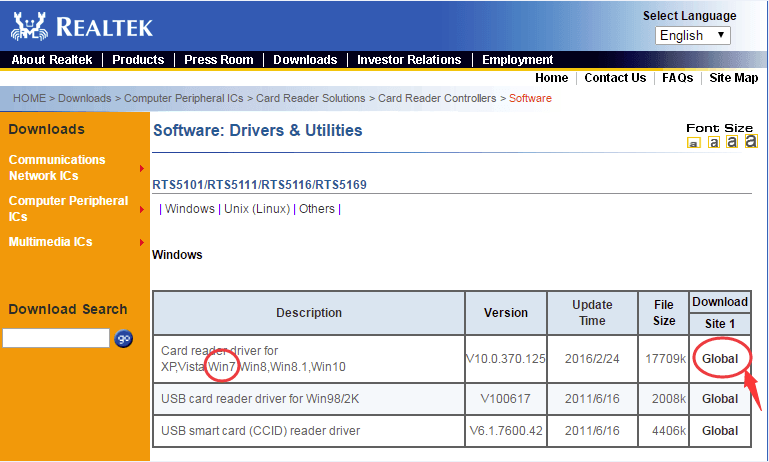Screen dimensions: 769x462
Task: Select the smallest font size icon
Action: [x=693, y=143]
